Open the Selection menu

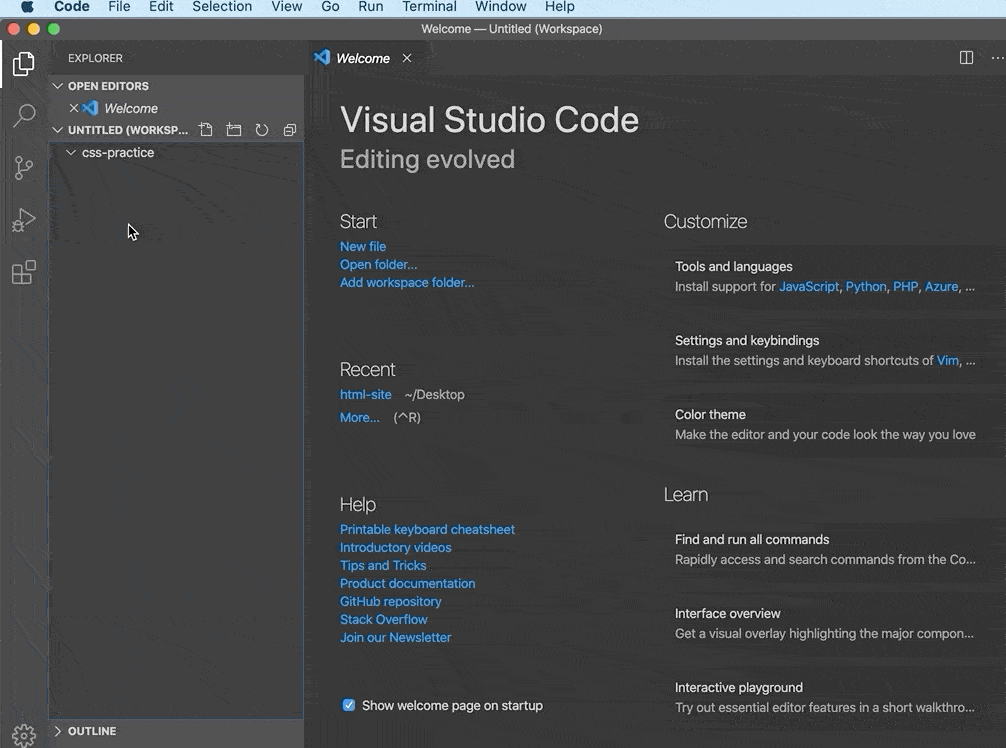[x=222, y=7]
